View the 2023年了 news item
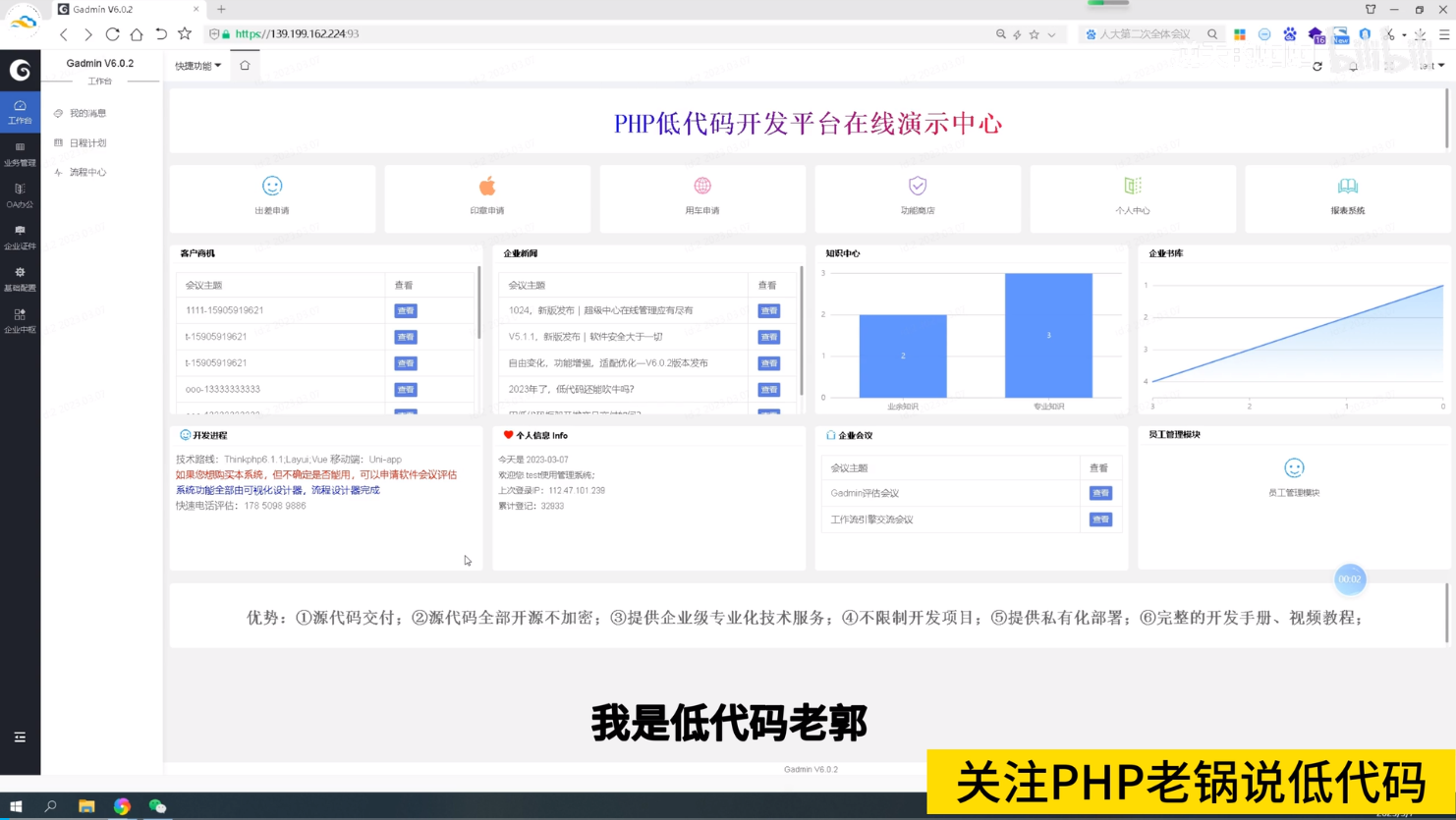Image resolution: width=1456 pixels, height=820 pixels. [769, 390]
